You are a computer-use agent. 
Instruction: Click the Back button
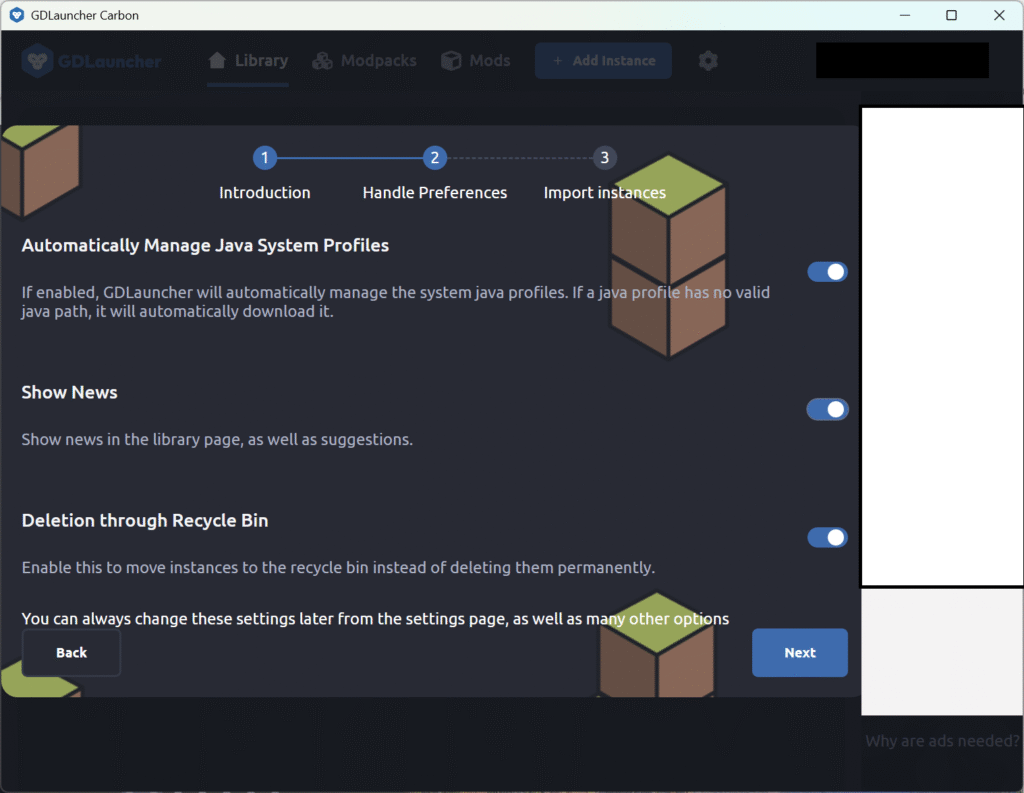point(71,653)
